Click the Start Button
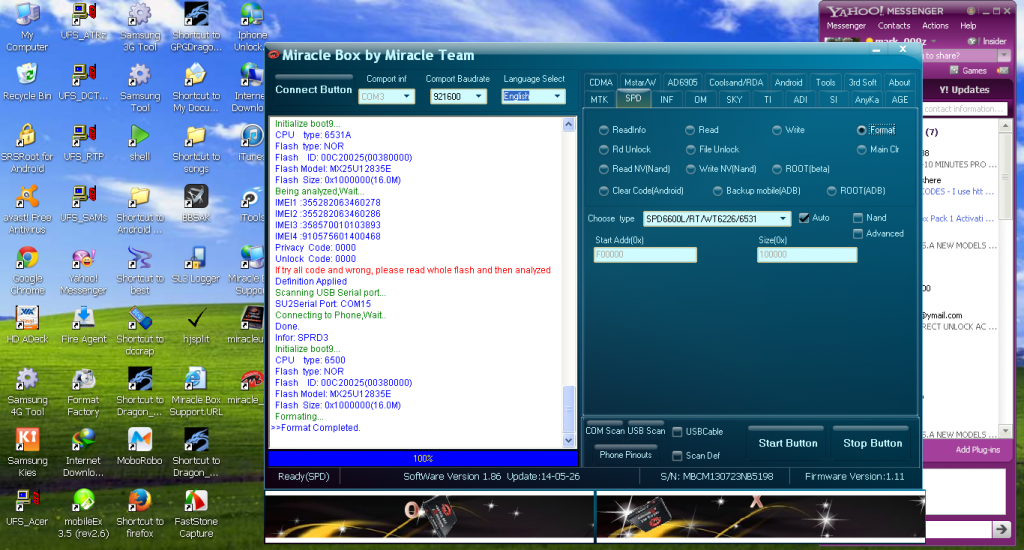 point(788,442)
